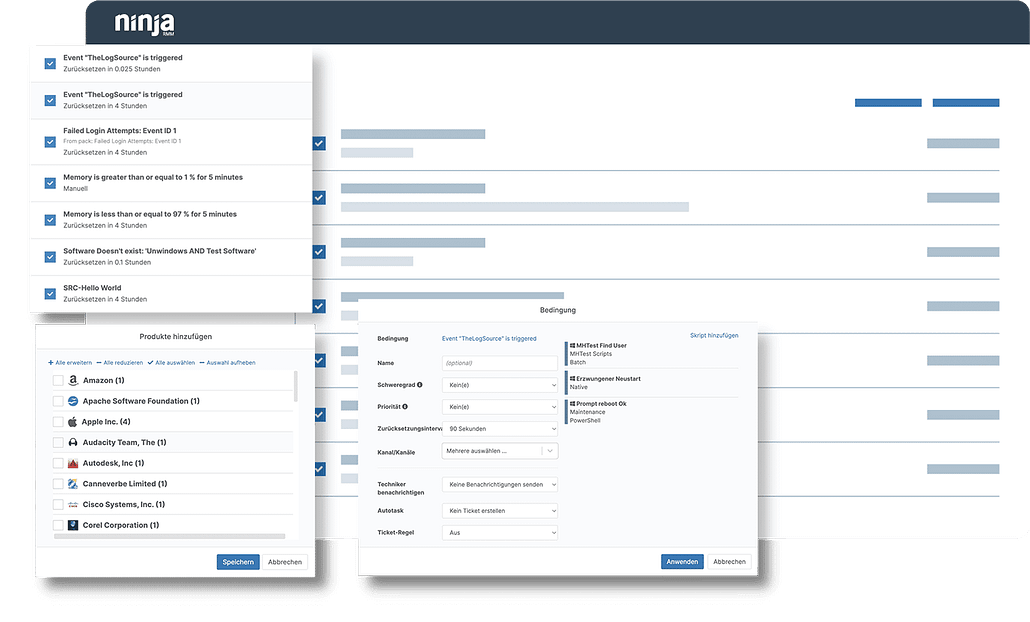Click the product list horizontal scrollbar
Screen dimensions: 1030x622
169,537
